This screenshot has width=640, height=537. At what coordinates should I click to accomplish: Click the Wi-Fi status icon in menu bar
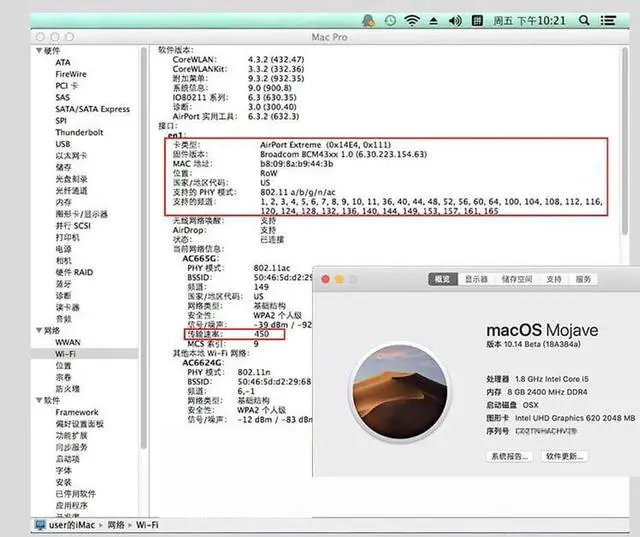click(x=413, y=20)
